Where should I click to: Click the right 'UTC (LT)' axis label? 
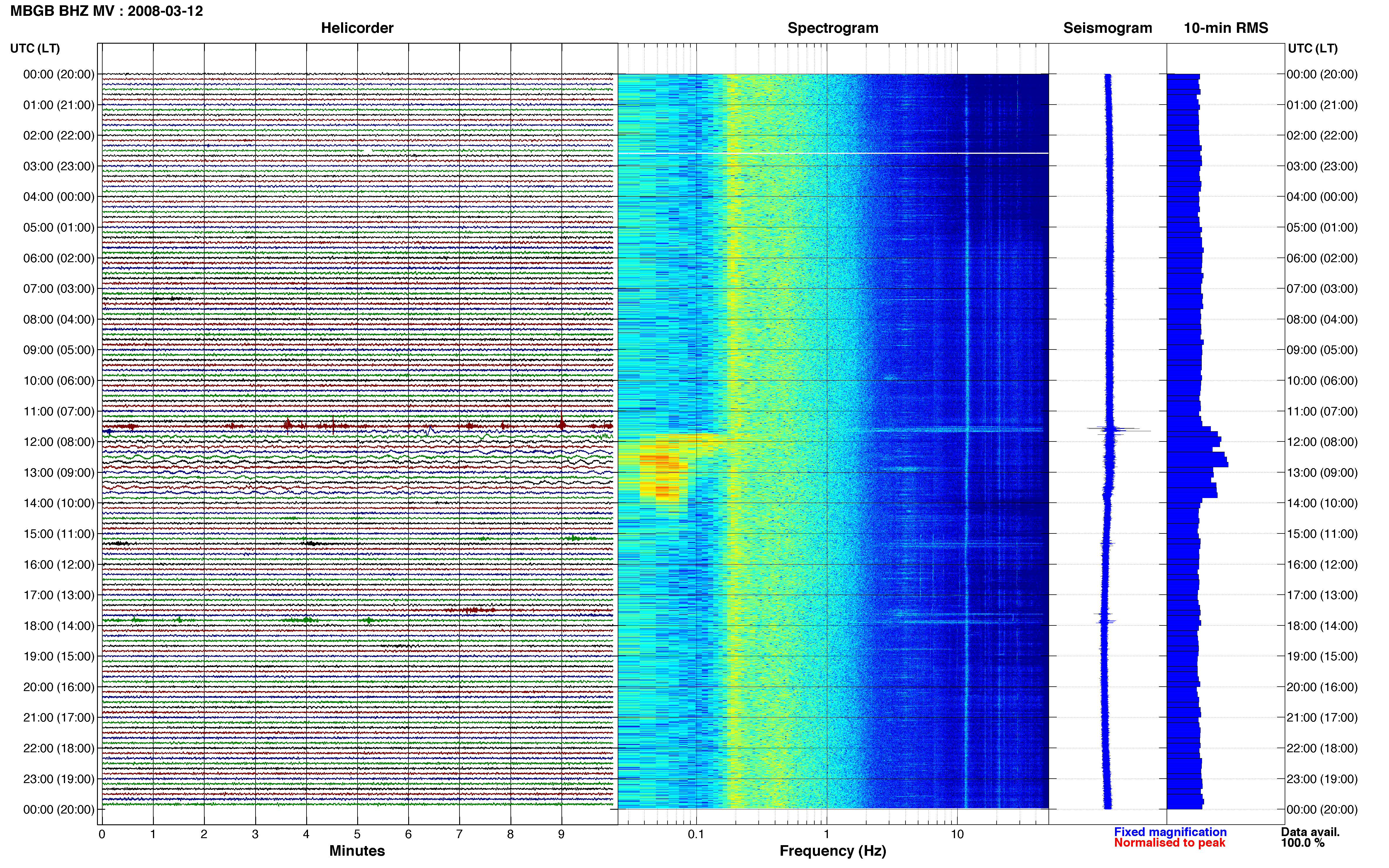click(x=1313, y=48)
